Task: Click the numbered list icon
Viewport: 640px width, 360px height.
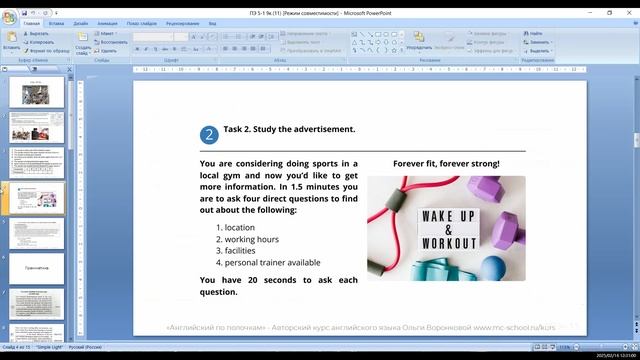Action: 239,37
